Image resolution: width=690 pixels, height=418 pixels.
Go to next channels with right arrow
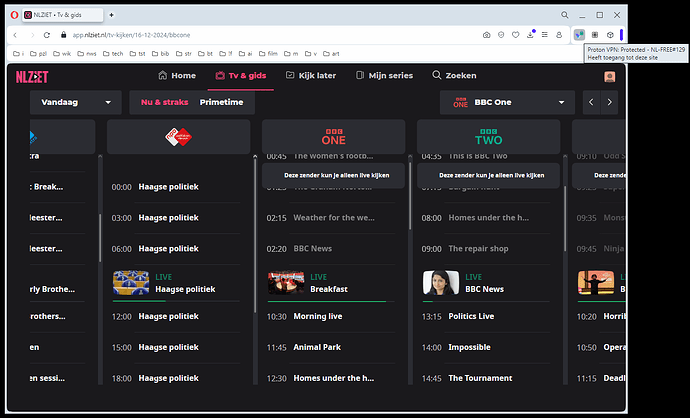609,102
